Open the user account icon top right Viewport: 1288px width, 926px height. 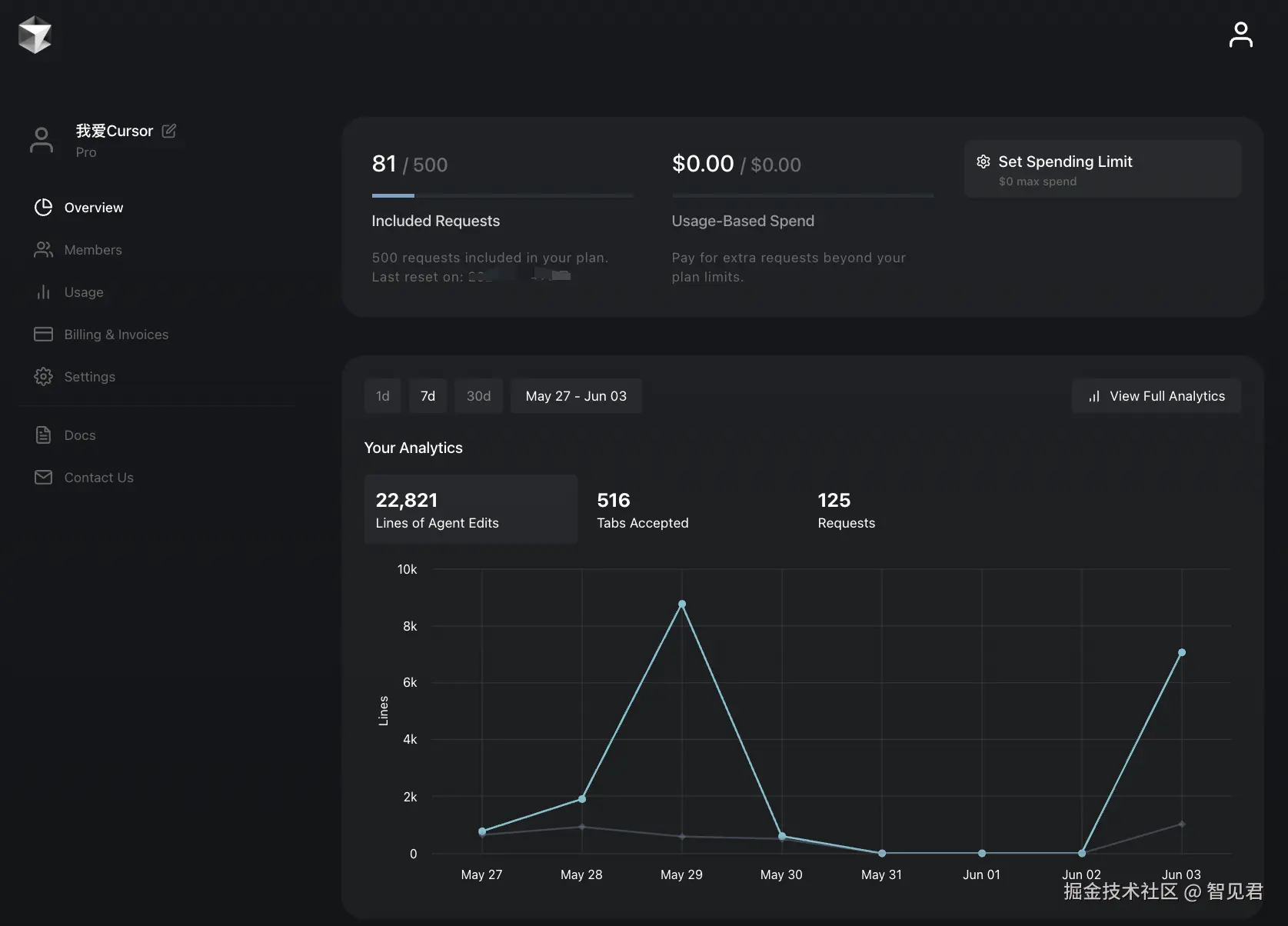click(x=1240, y=35)
